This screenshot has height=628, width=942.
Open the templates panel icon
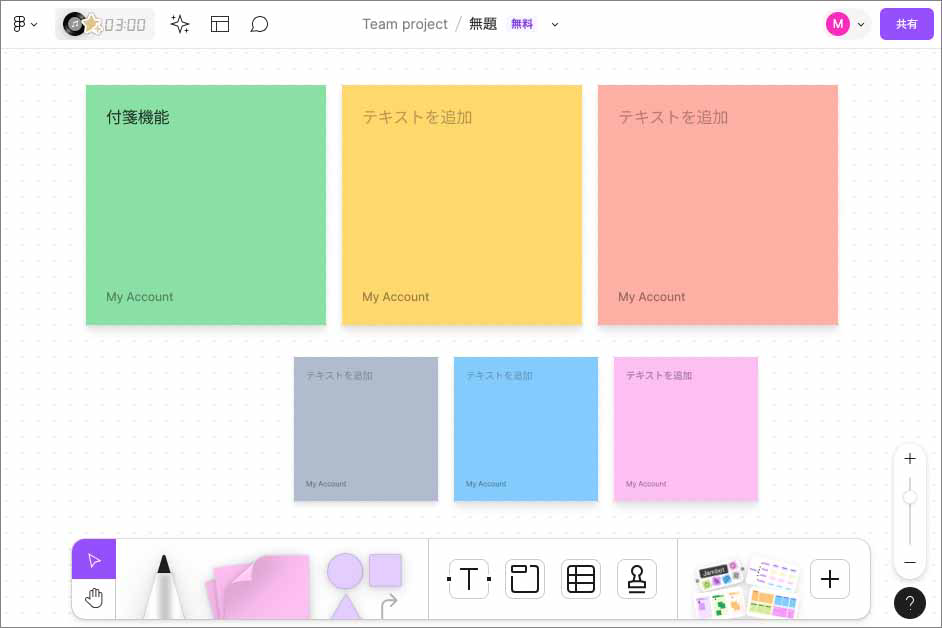click(220, 24)
